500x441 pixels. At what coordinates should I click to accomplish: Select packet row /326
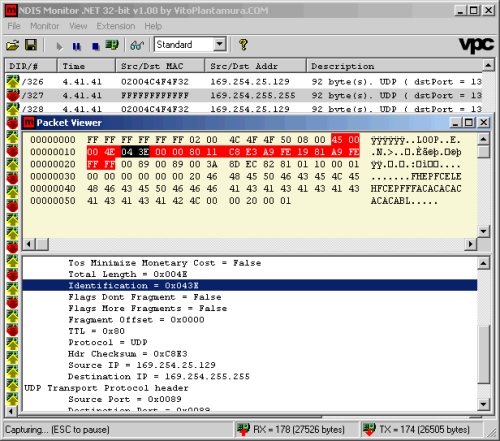[244, 82]
